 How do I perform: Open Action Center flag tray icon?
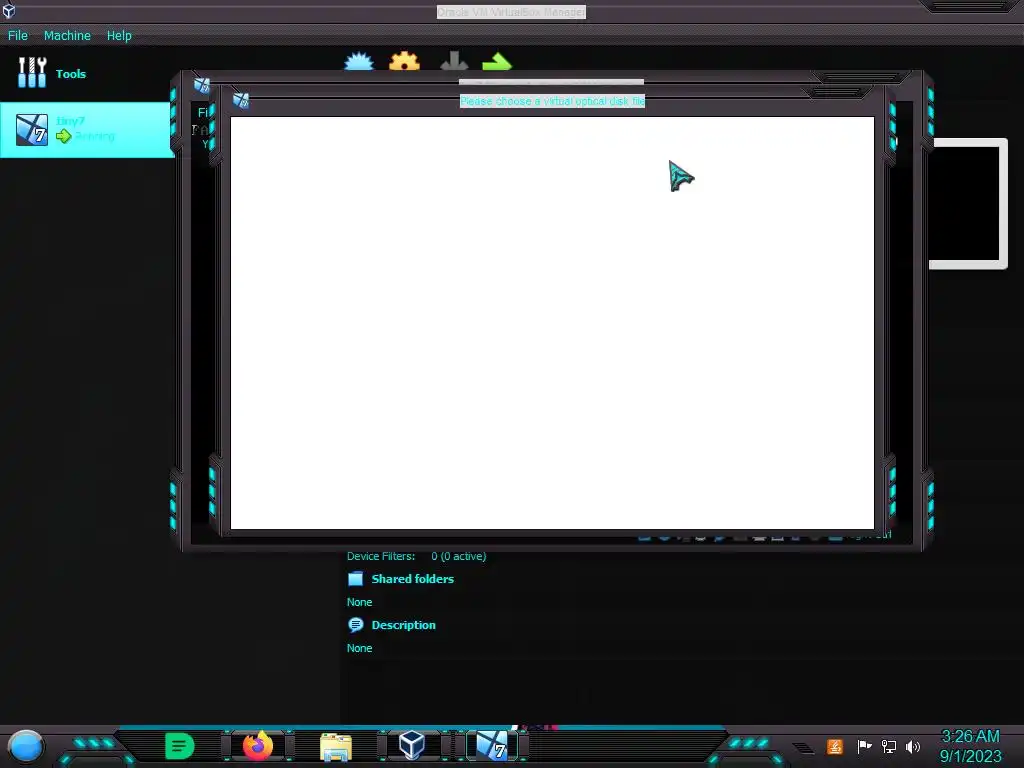coord(864,746)
